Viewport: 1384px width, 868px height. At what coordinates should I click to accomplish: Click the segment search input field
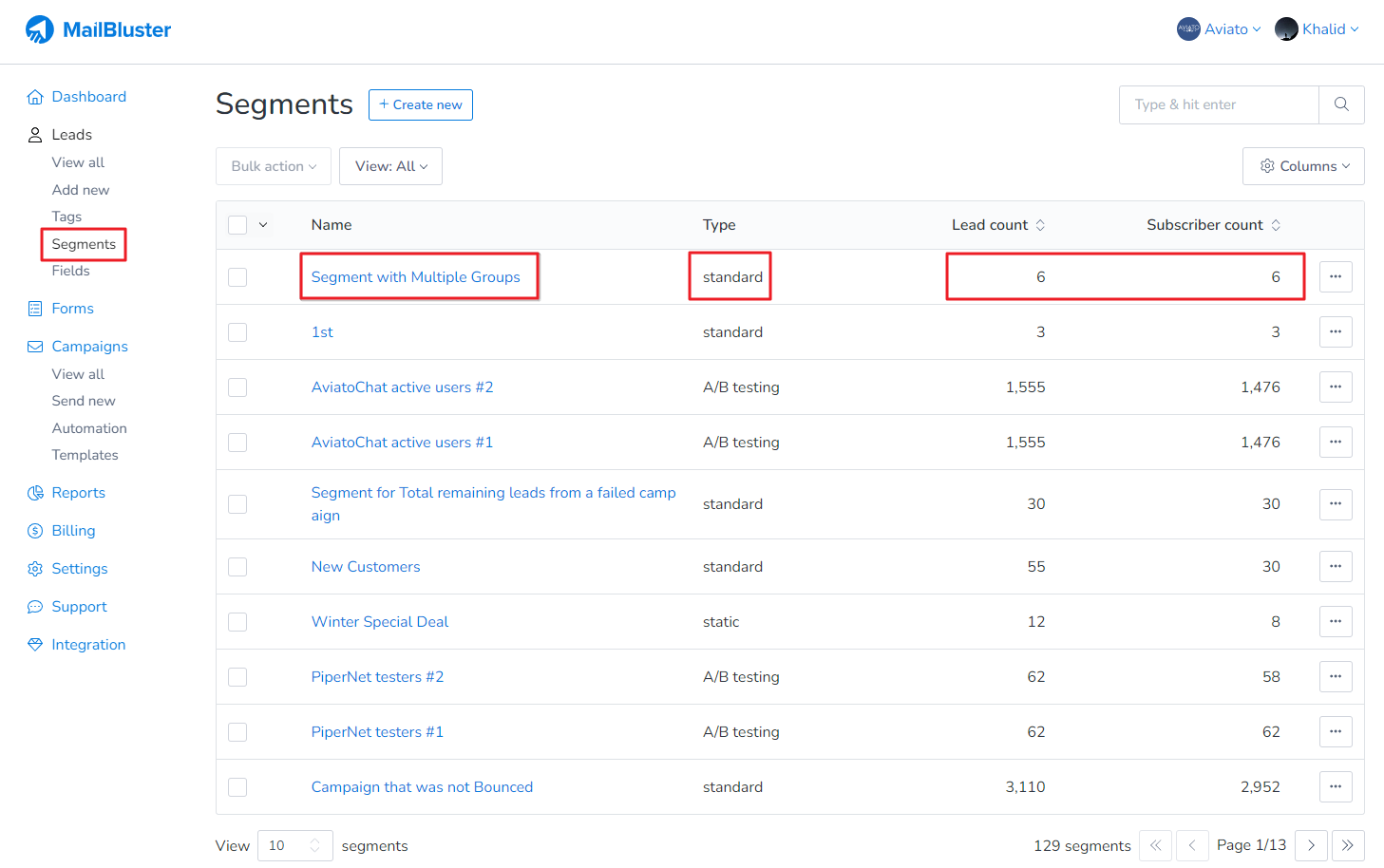coord(1219,104)
